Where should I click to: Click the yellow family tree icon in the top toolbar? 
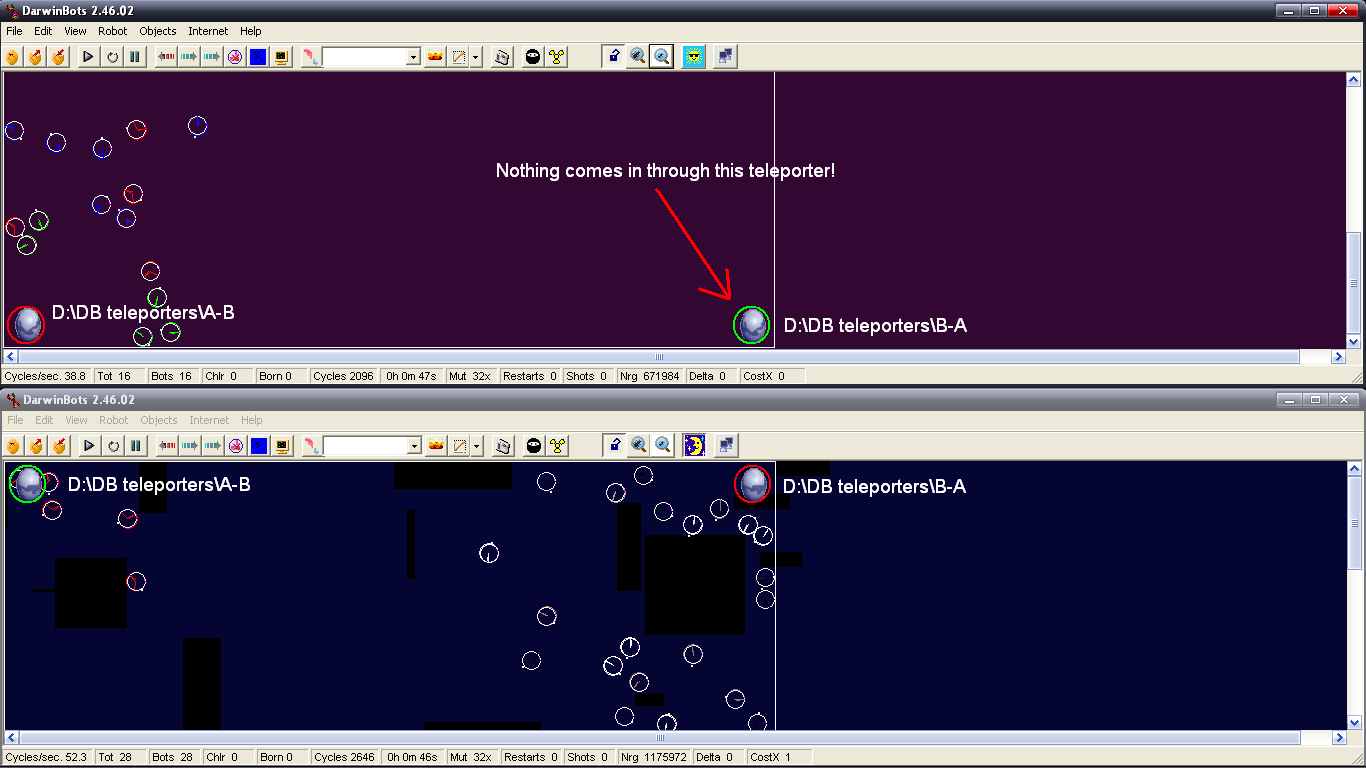[557, 57]
